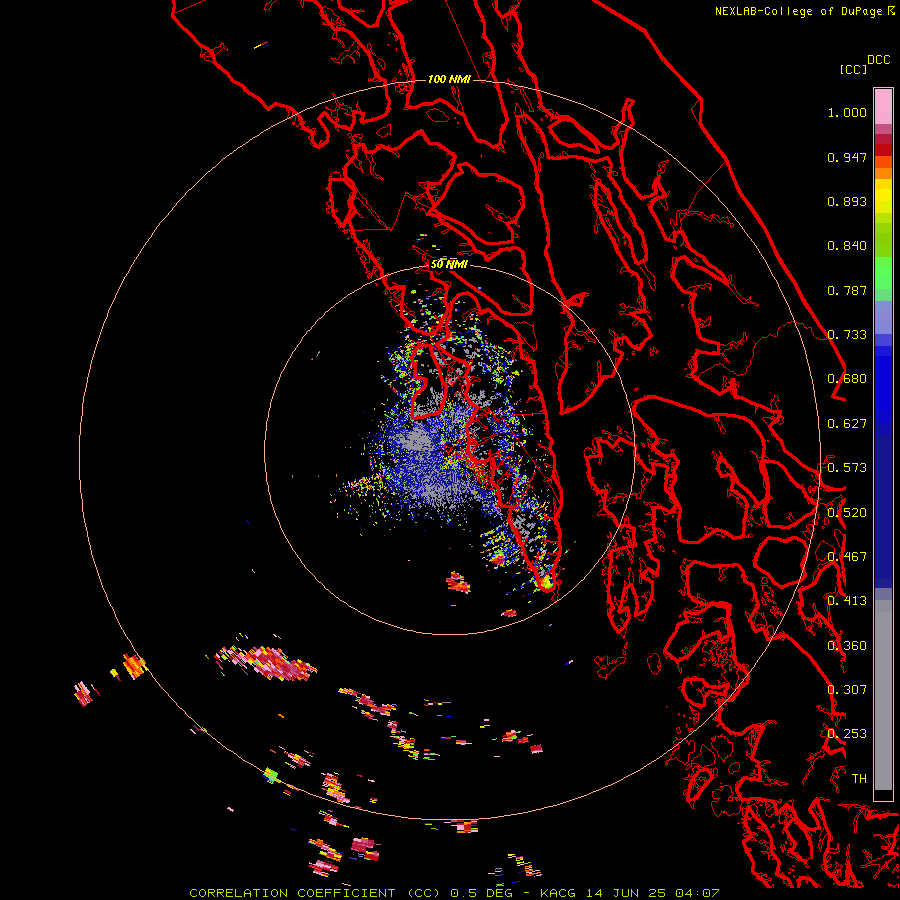Click the 0.5 DEG elevation angle text
This screenshot has height=900, width=900.
point(481,893)
